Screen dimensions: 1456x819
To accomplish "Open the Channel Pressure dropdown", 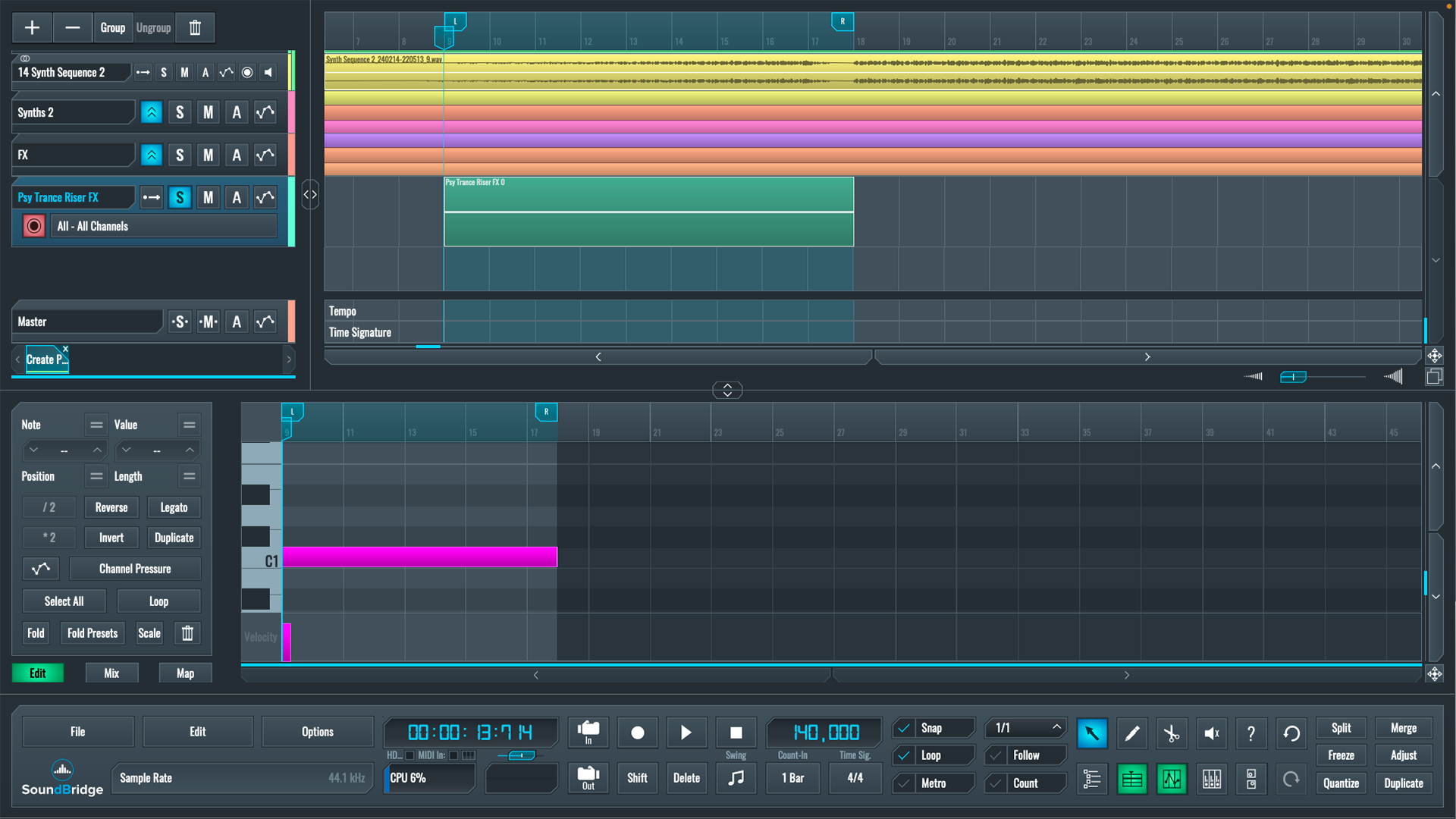I will coord(135,569).
